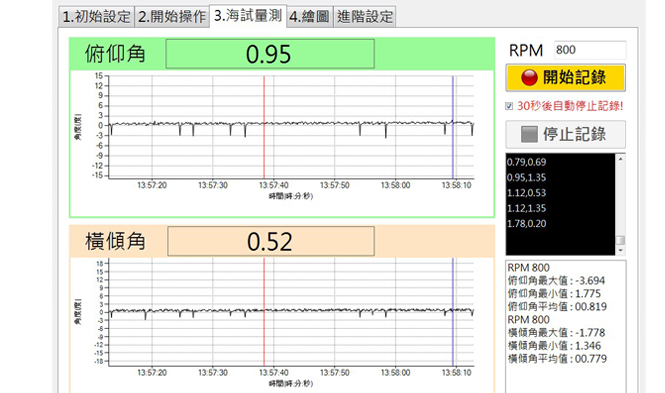Select the log row 1.12,0.53
Screen dimensions: 665x393
coord(526,193)
